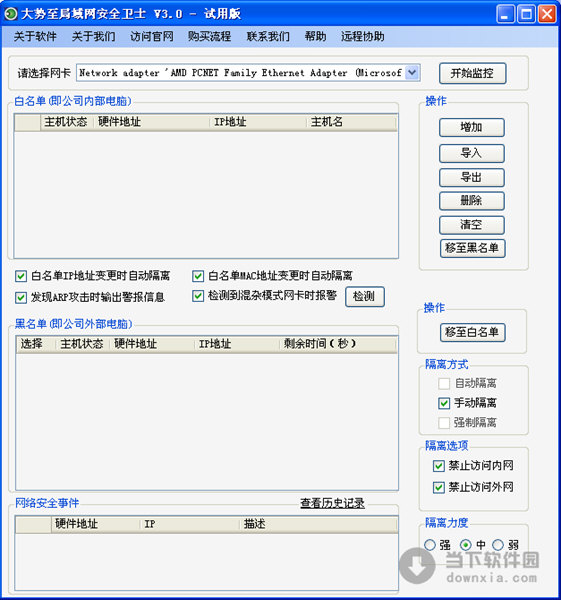Screen dimensions: 561x600
Task: Click security events 硬件地址 column header
Action: (95, 524)
